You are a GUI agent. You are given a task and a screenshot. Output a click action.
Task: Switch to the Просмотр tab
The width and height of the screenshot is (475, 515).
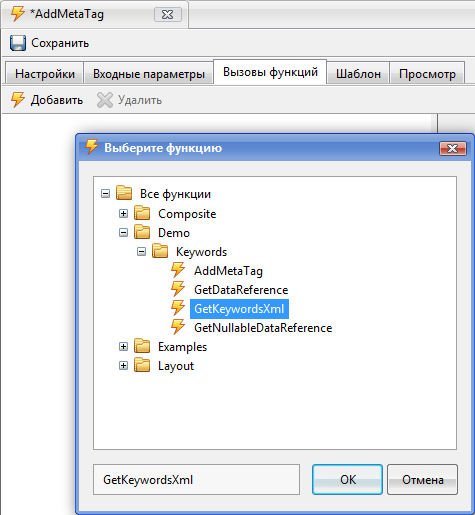(x=427, y=74)
